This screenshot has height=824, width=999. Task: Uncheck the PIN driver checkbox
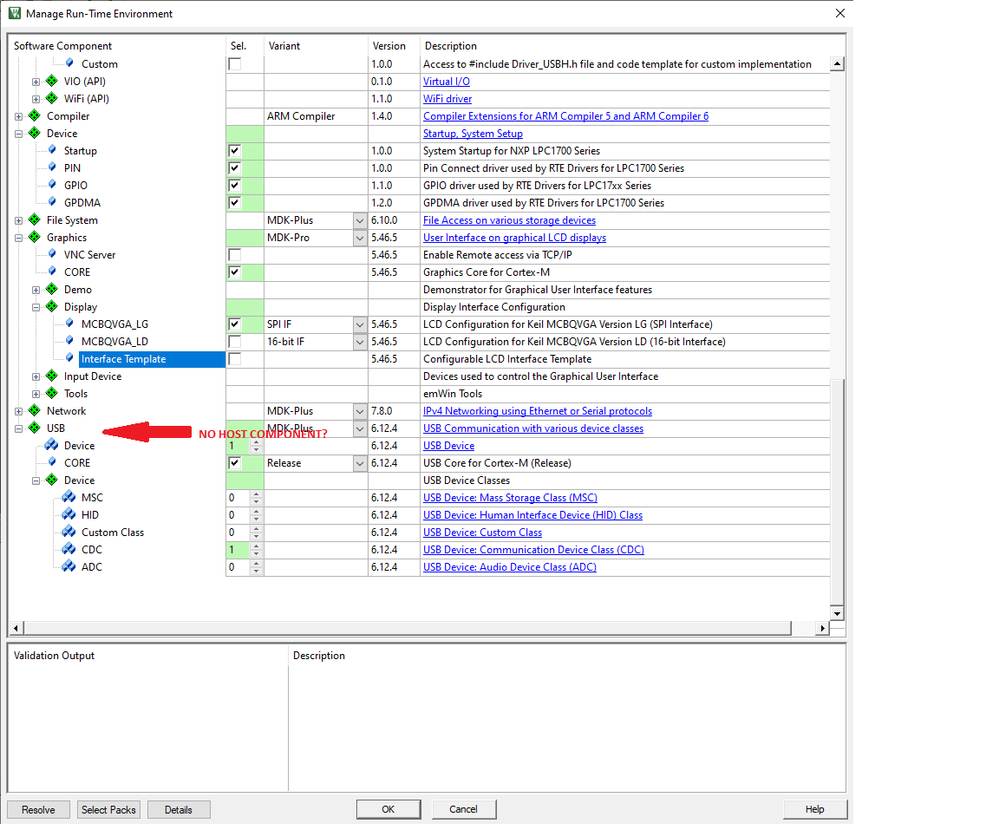click(x=234, y=168)
